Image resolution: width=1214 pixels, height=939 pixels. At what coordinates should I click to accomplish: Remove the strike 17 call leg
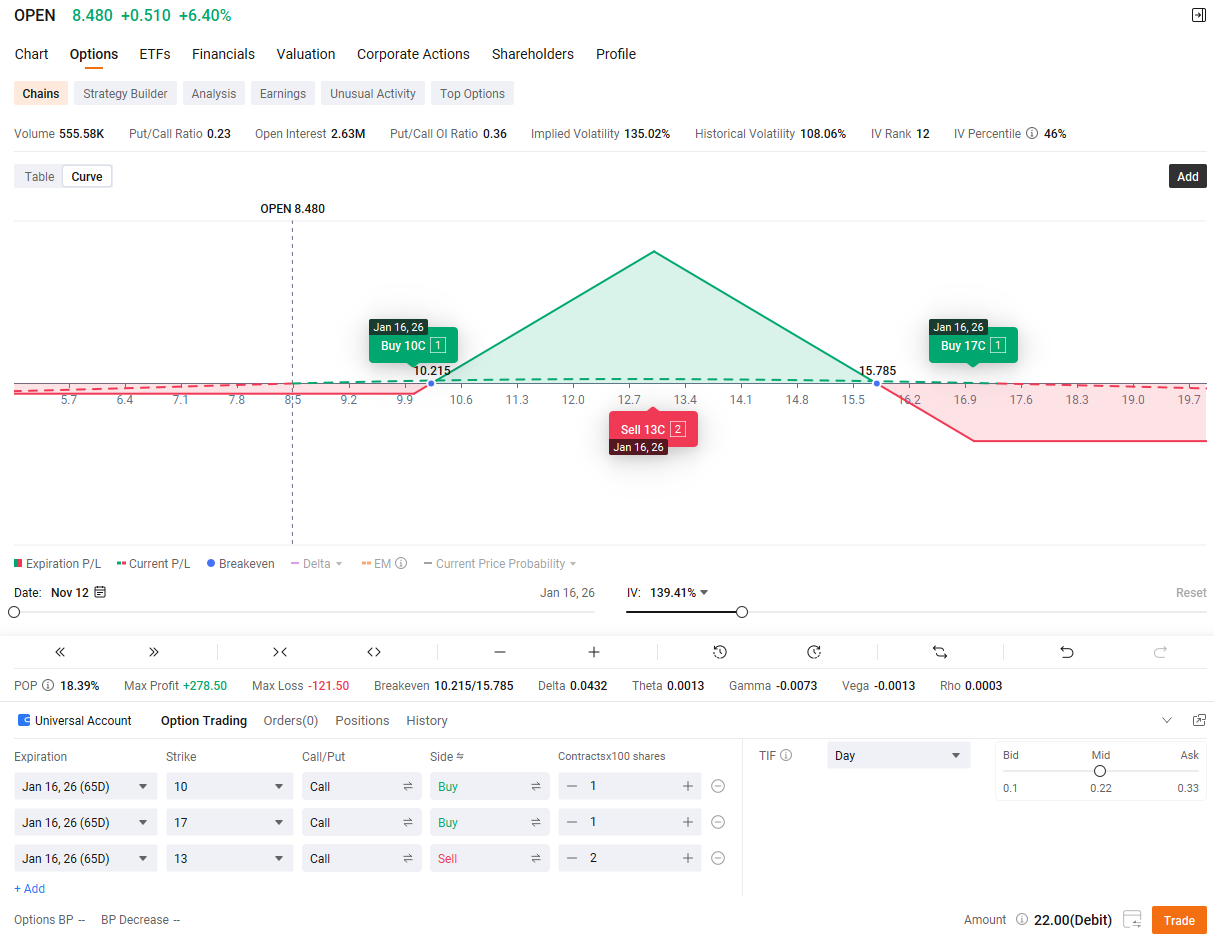coord(718,822)
